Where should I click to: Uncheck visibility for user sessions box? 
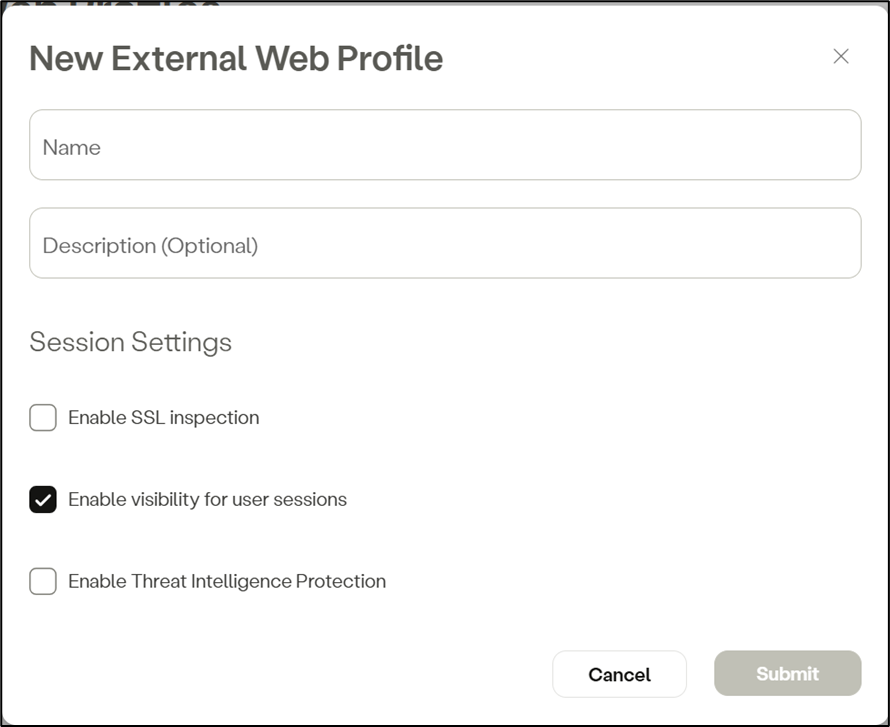(x=43, y=499)
